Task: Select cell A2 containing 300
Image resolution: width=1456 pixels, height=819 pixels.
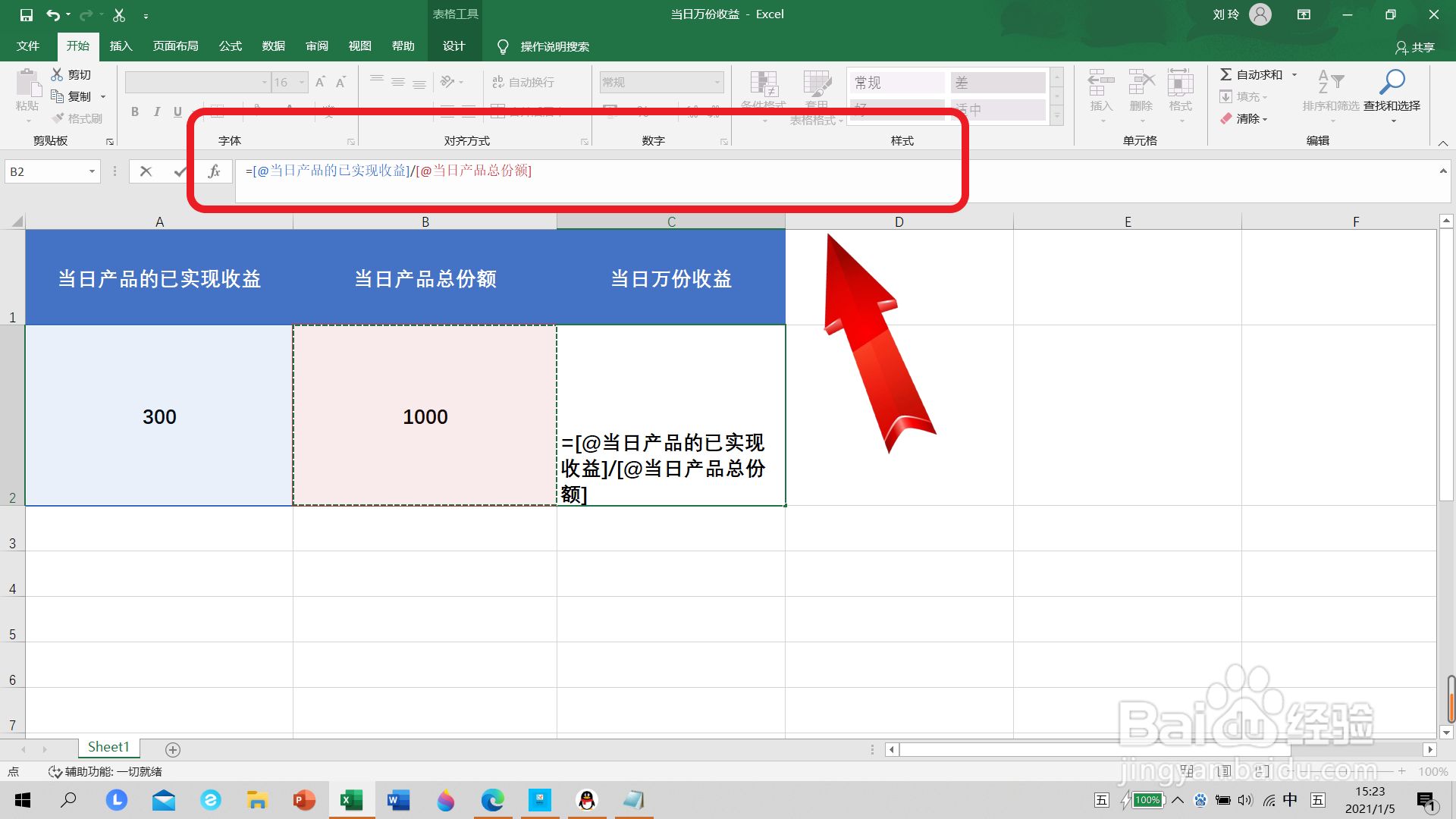Action: pos(159,416)
